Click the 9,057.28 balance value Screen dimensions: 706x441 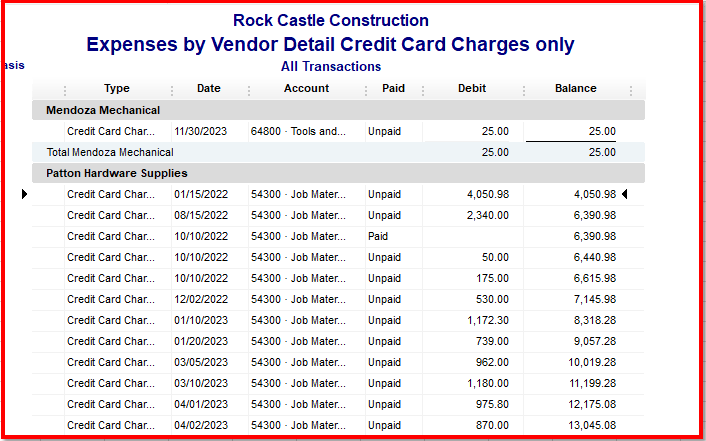(x=594, y=341)
